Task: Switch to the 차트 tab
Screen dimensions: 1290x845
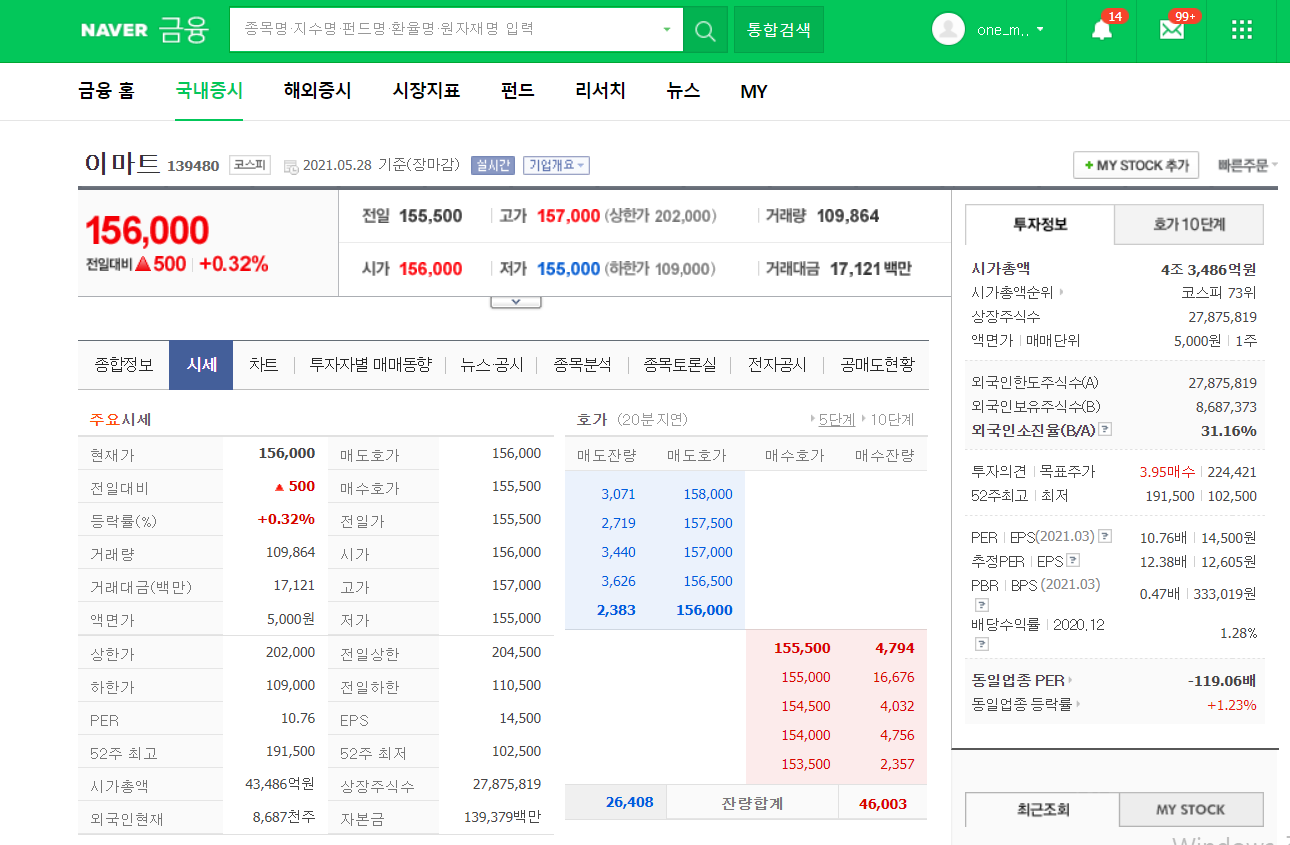Action: 263,365
